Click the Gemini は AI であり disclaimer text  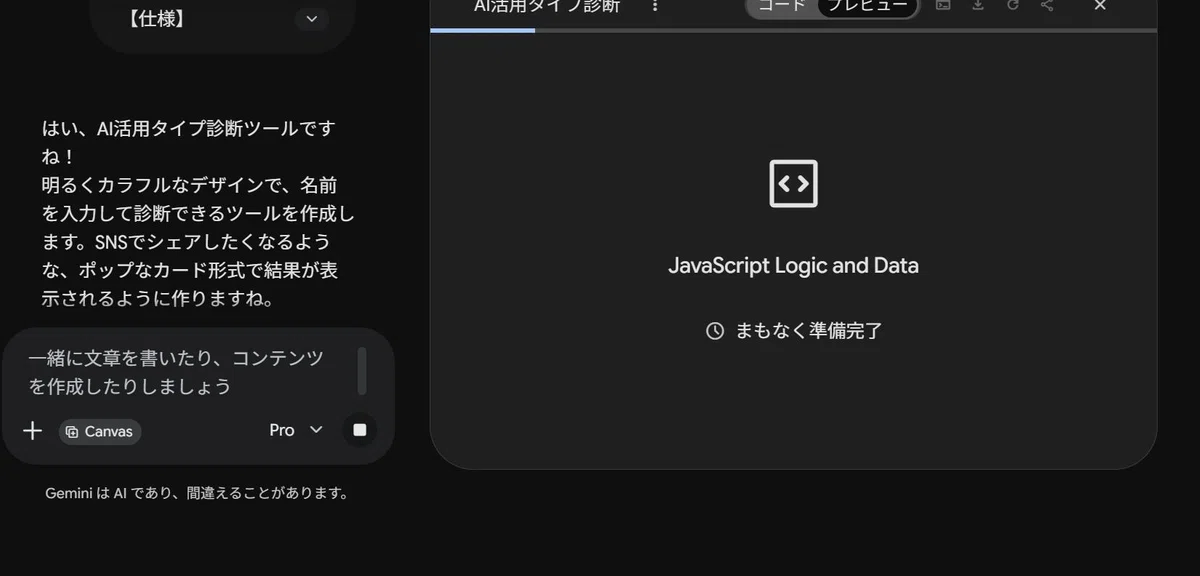tap(197, 493)
